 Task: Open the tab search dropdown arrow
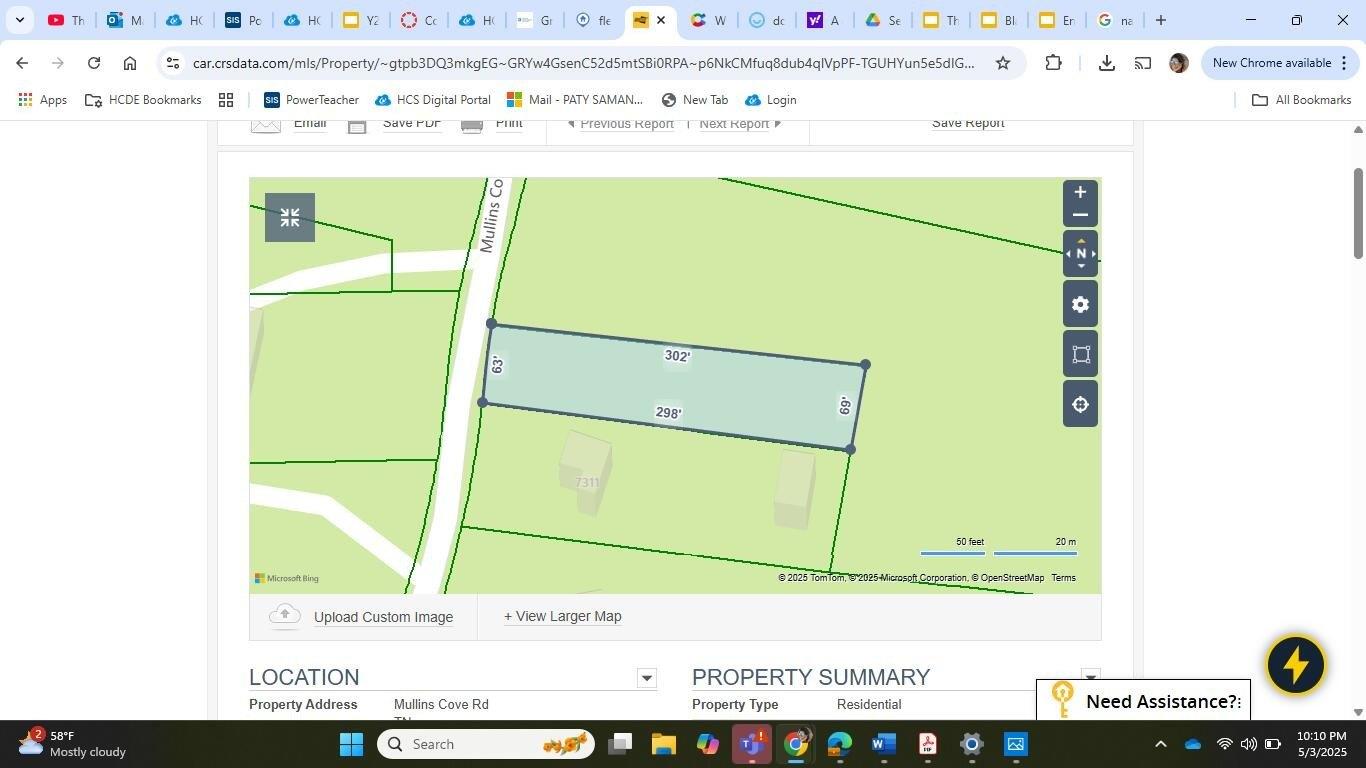point(19,20)
